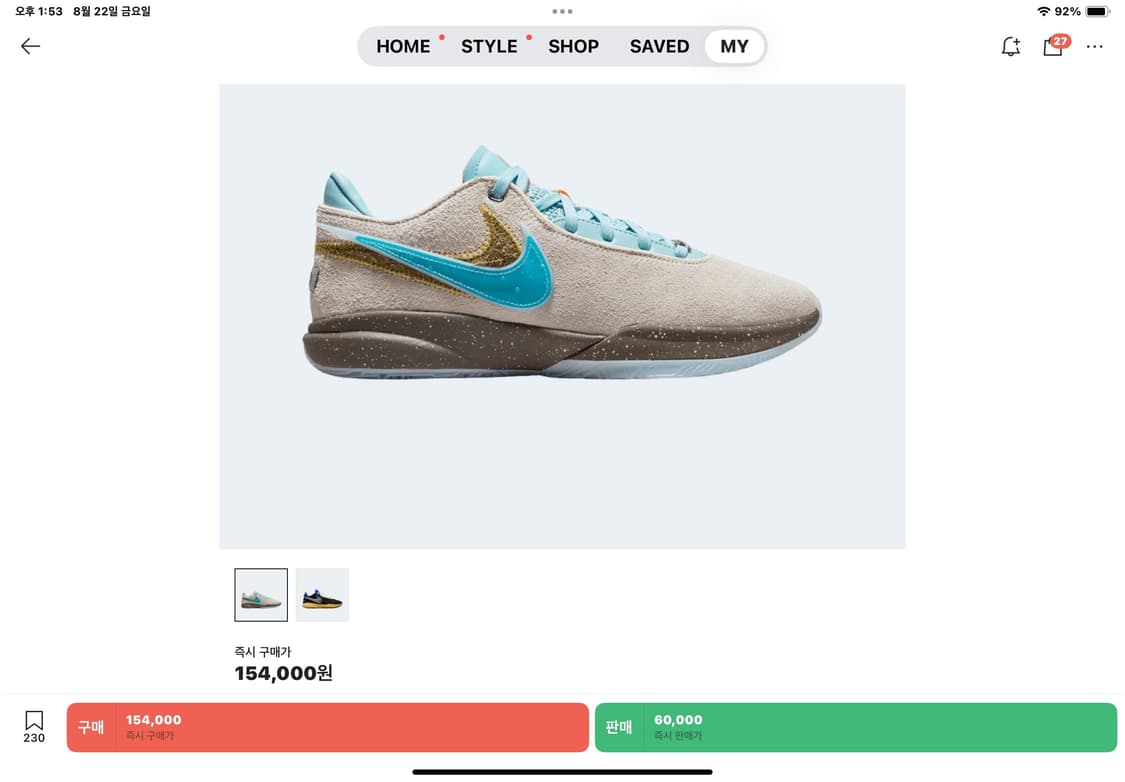Switch to the HOME tab
Screen dimensions: 1125x782
pos(403,47)
